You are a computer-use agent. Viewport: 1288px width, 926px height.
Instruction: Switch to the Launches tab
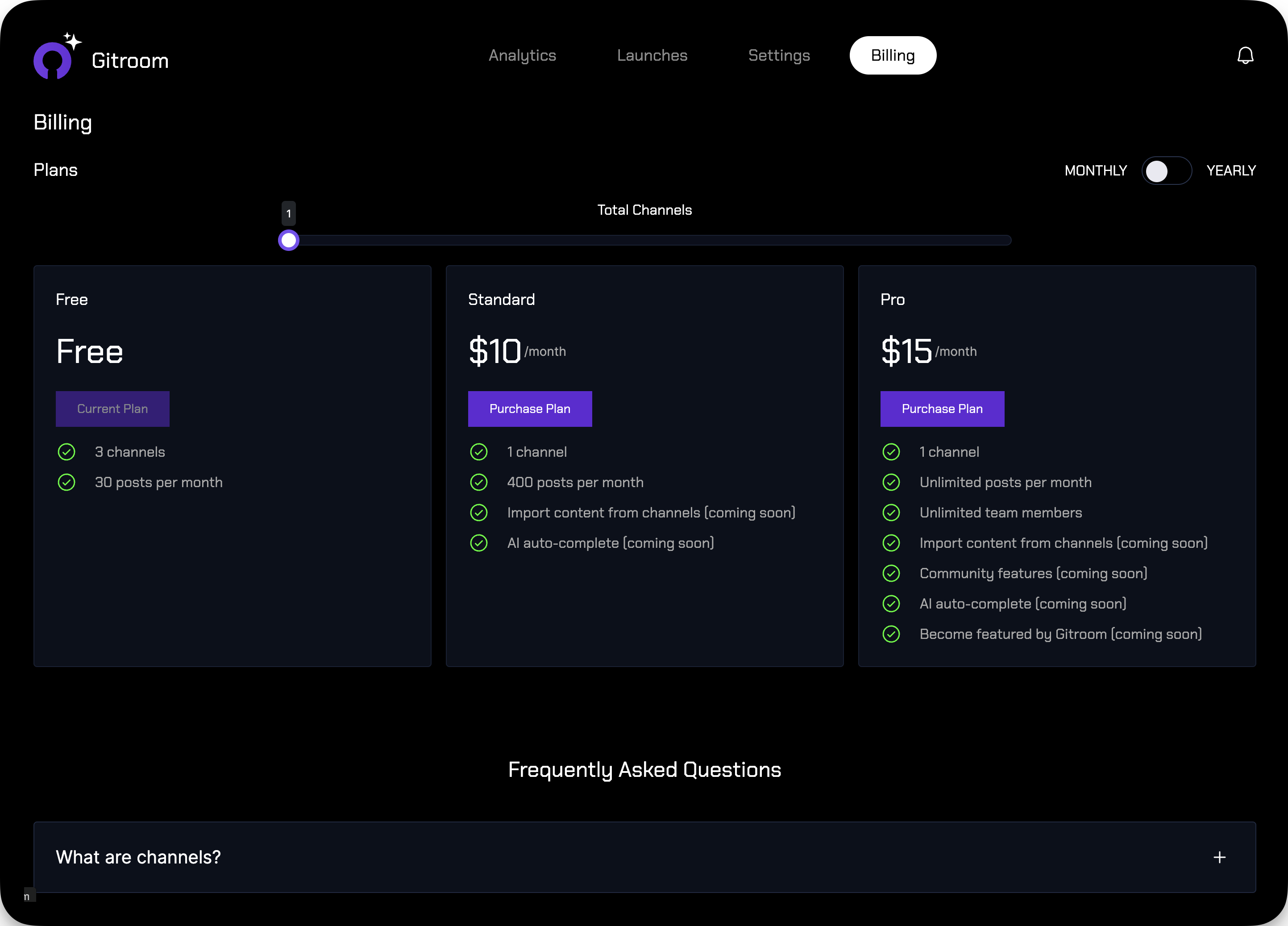coord(652,55)
